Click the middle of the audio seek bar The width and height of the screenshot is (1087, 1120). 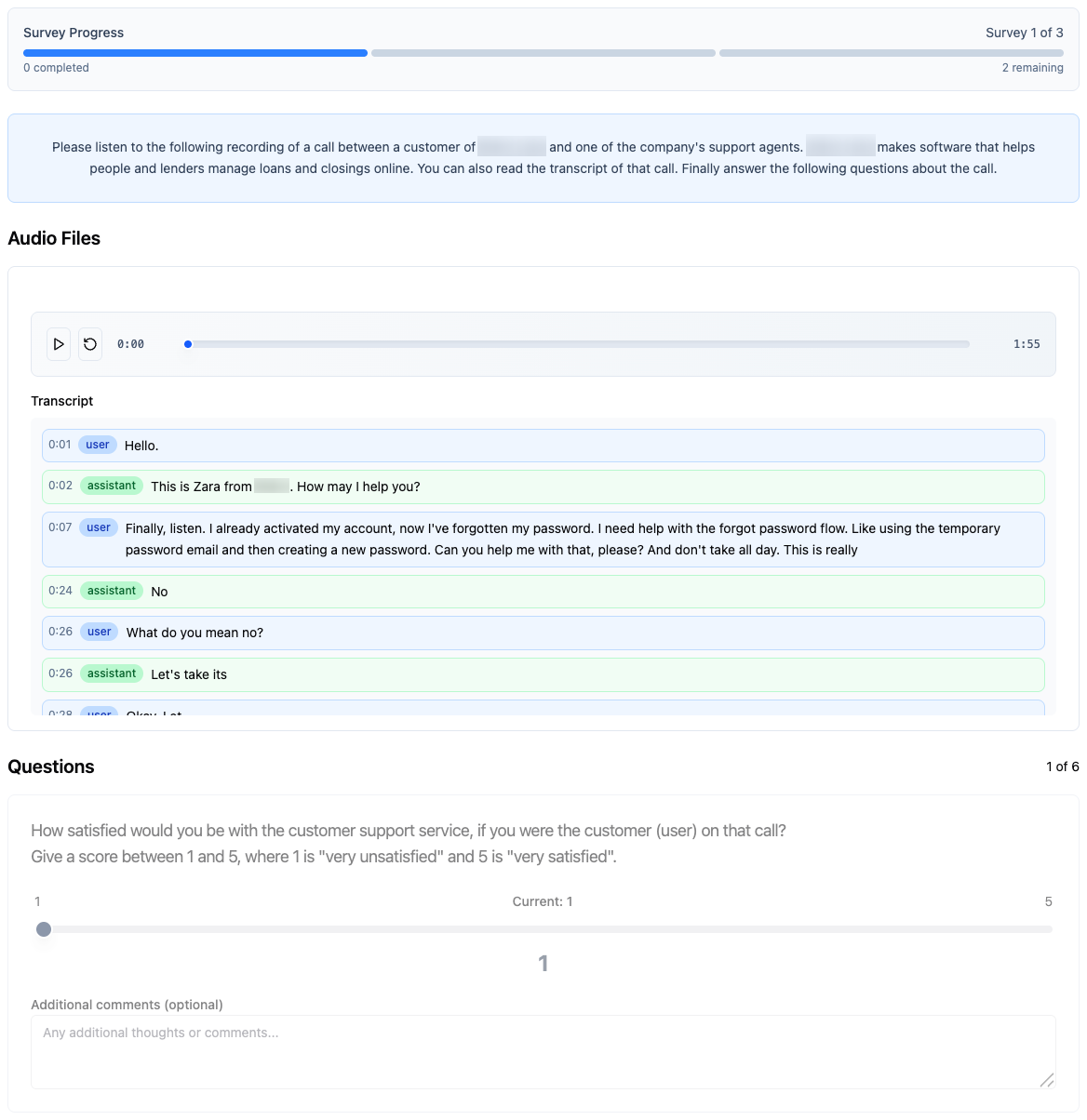point(578,344)
